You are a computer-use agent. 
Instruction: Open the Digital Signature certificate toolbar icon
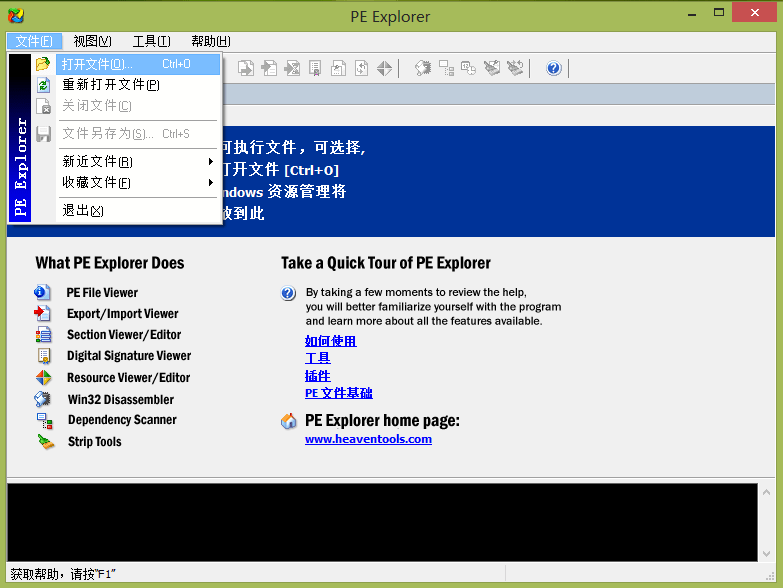point(315,68)
